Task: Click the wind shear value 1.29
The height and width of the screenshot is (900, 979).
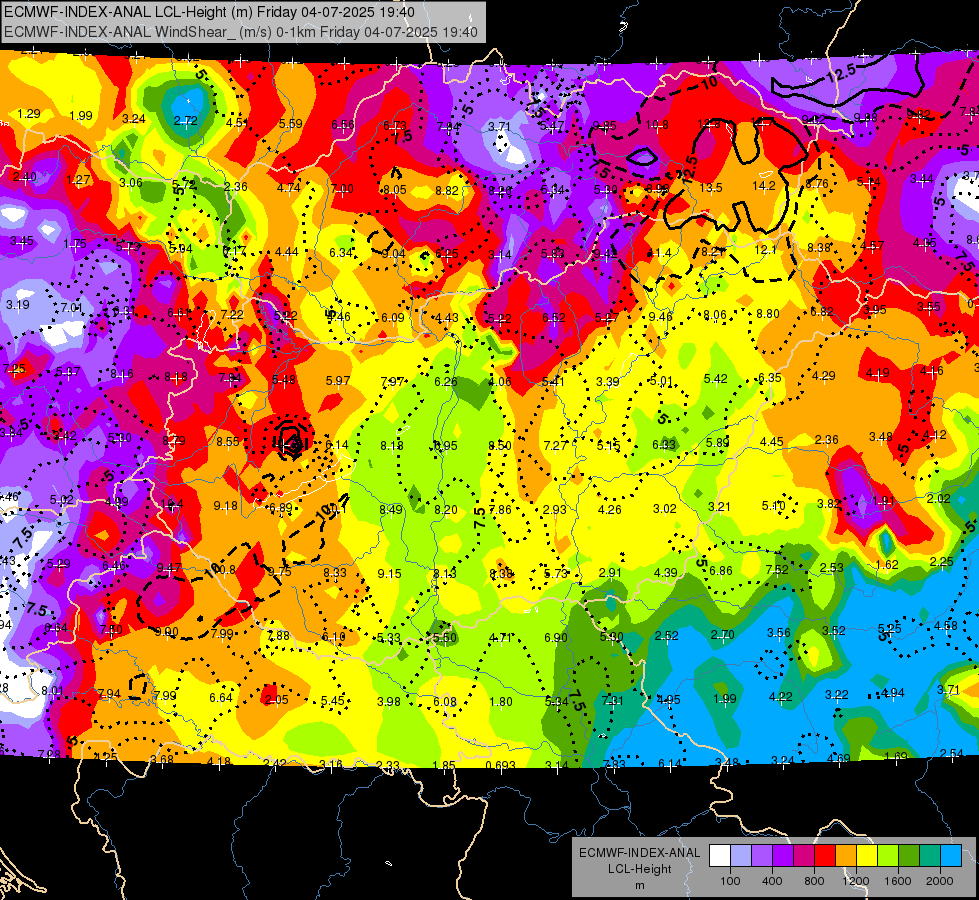Action: pos(29,114)
